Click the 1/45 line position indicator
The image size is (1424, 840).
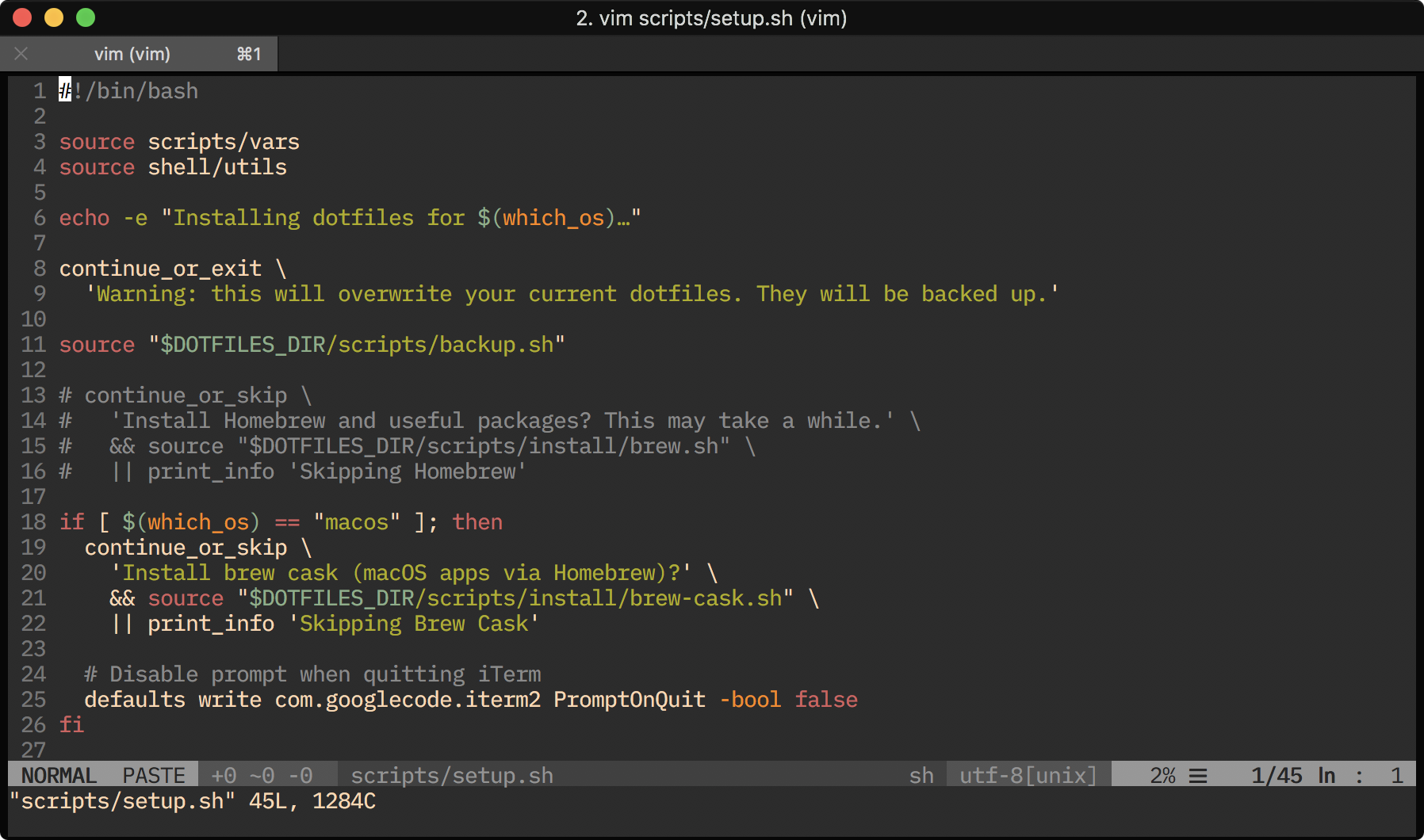coord(1277,775)
